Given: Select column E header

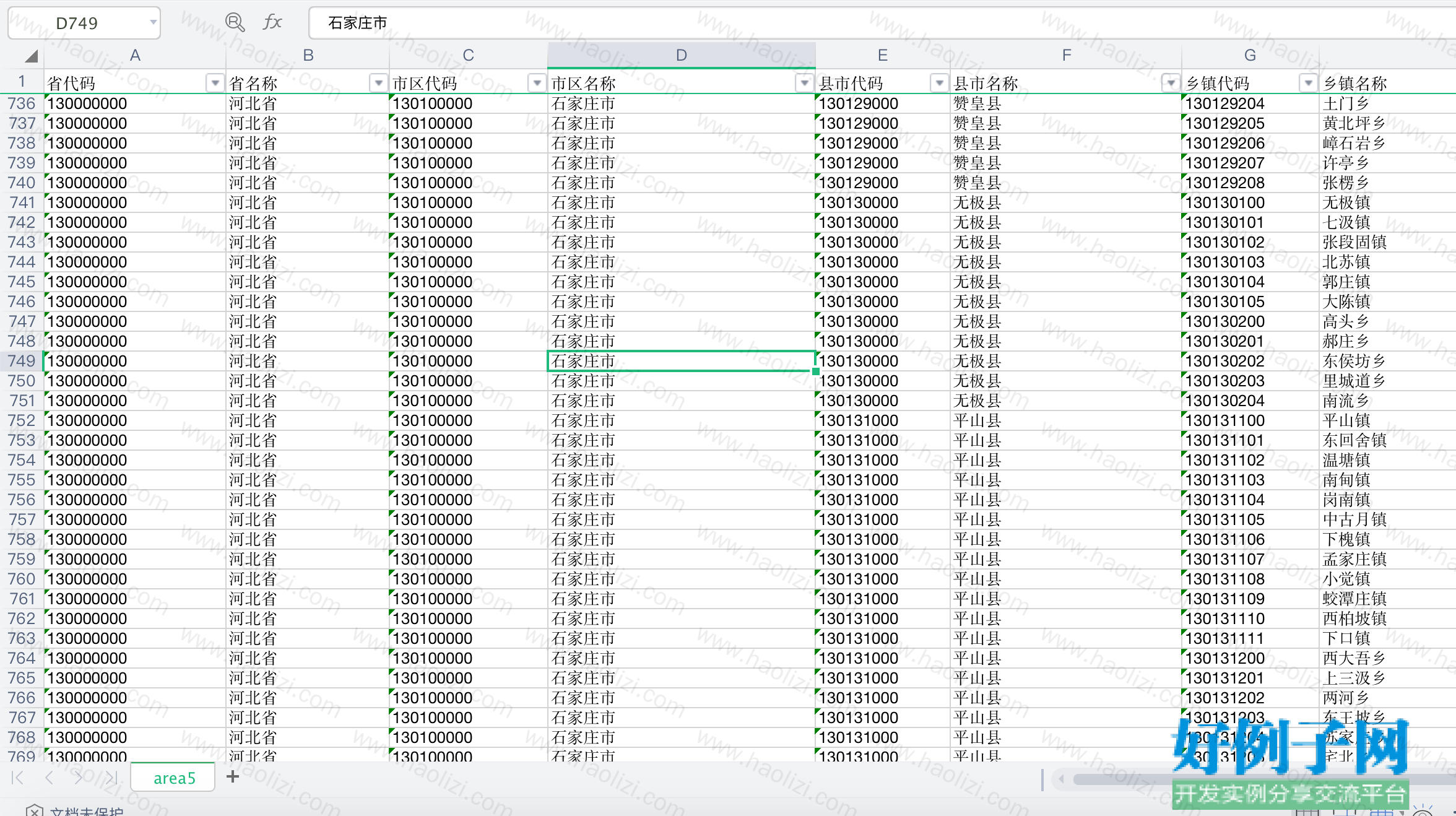Looking at the screenshot, I should coord(883,56).
